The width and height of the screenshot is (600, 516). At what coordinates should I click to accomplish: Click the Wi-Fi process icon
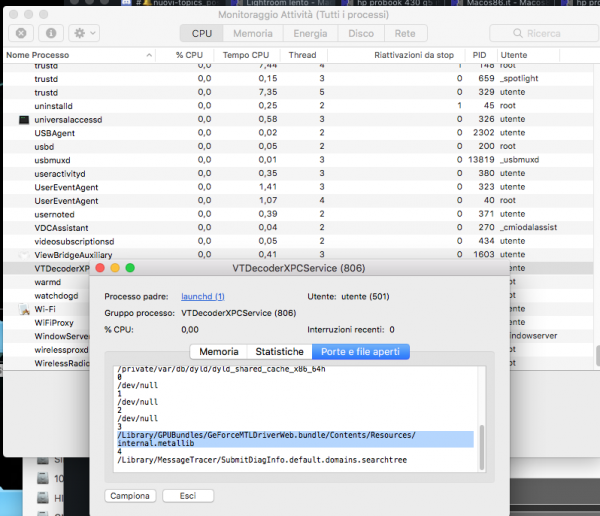pos(24,309)
